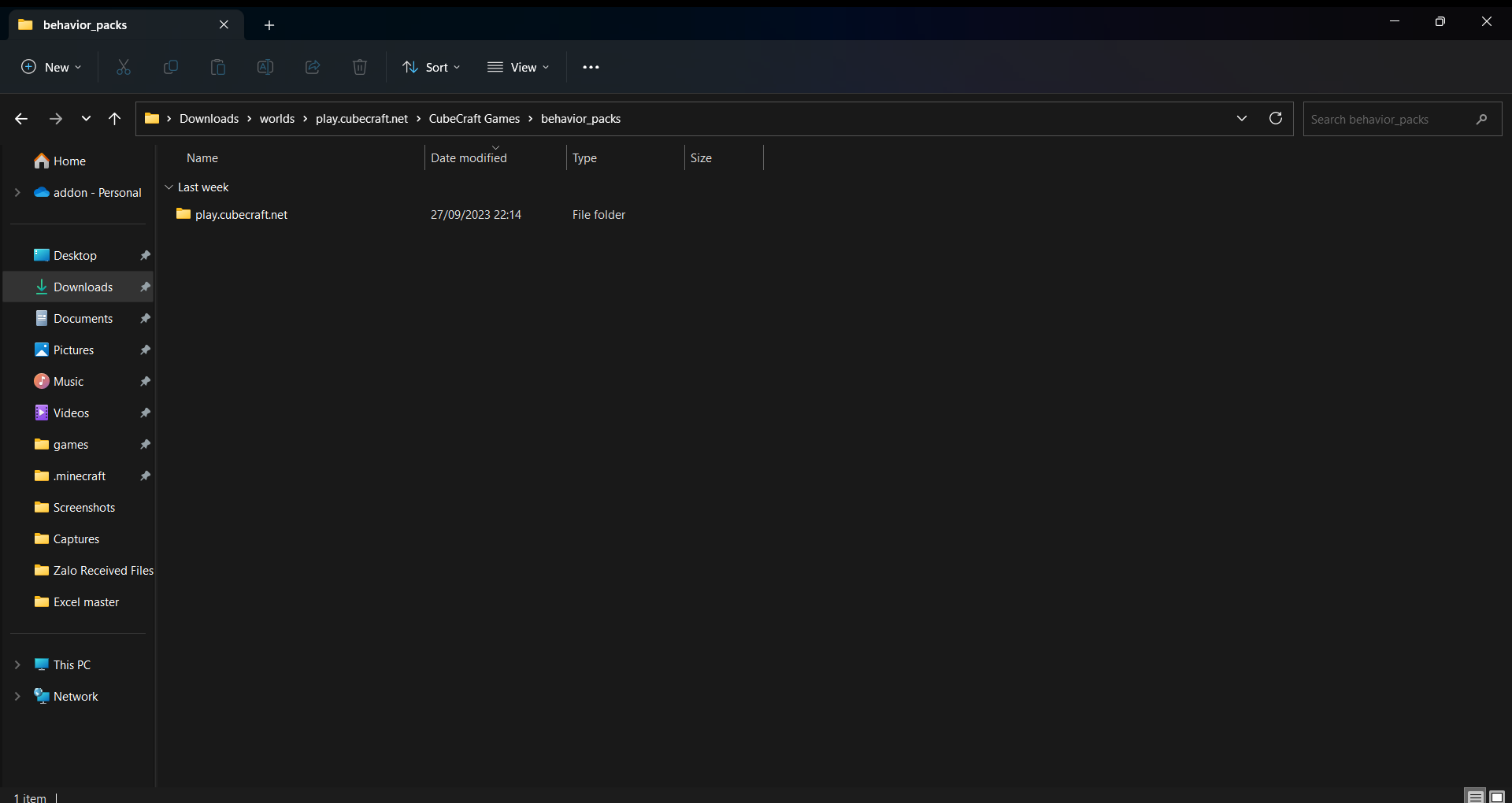
Task: Paste using the Paste toolbar icon
Action: pos(218,67)
